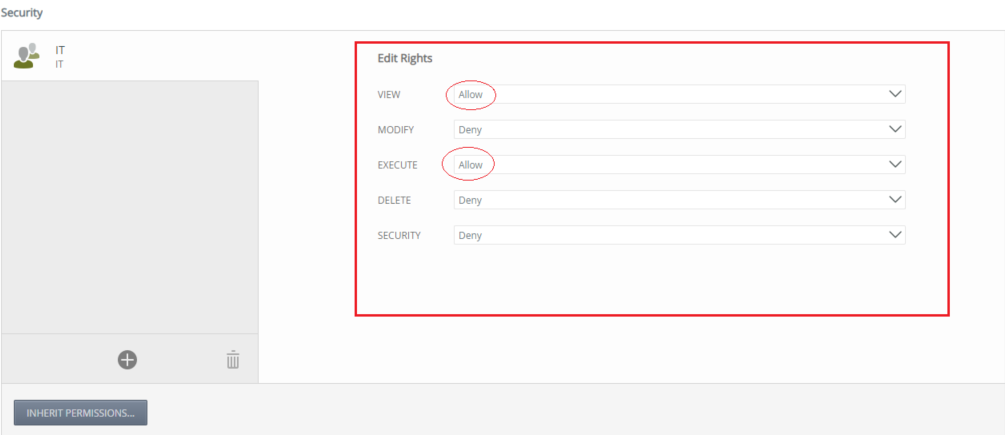Expand the EXECUTE dropdown chevron arrow

click(x=895, y=164)
